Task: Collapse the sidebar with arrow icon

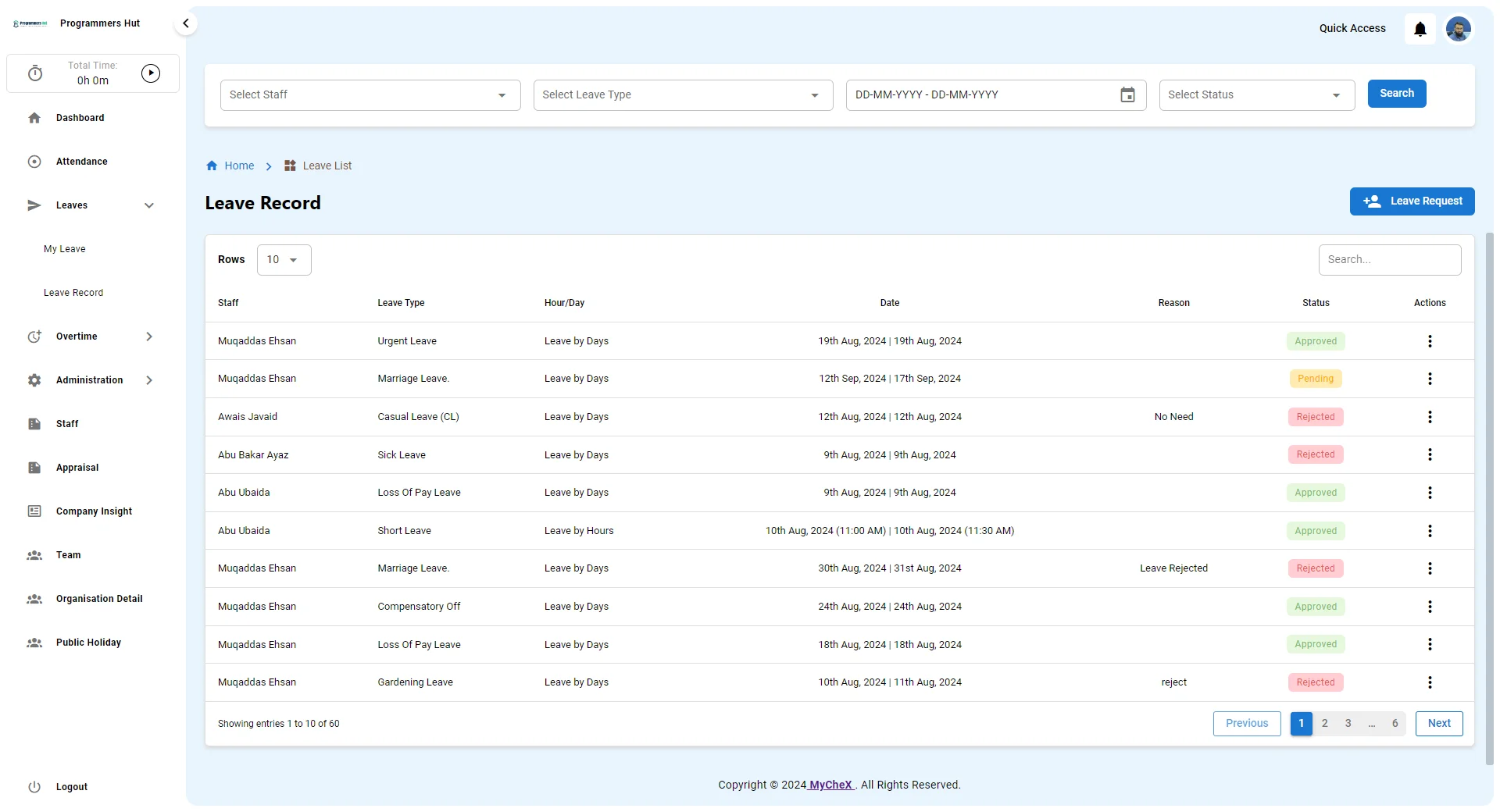Action: pos(186,23)
